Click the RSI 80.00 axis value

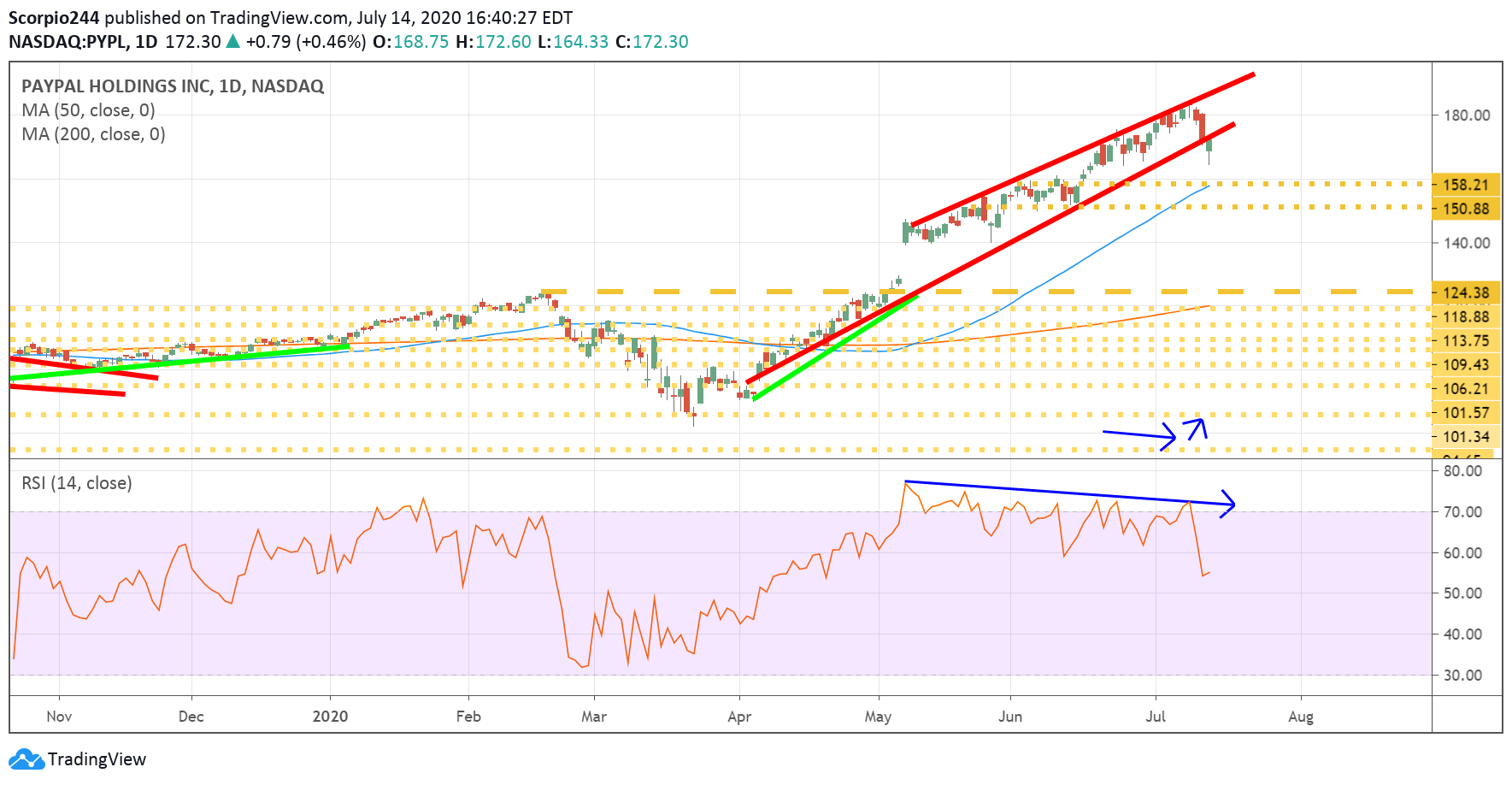coord(1462,471)
